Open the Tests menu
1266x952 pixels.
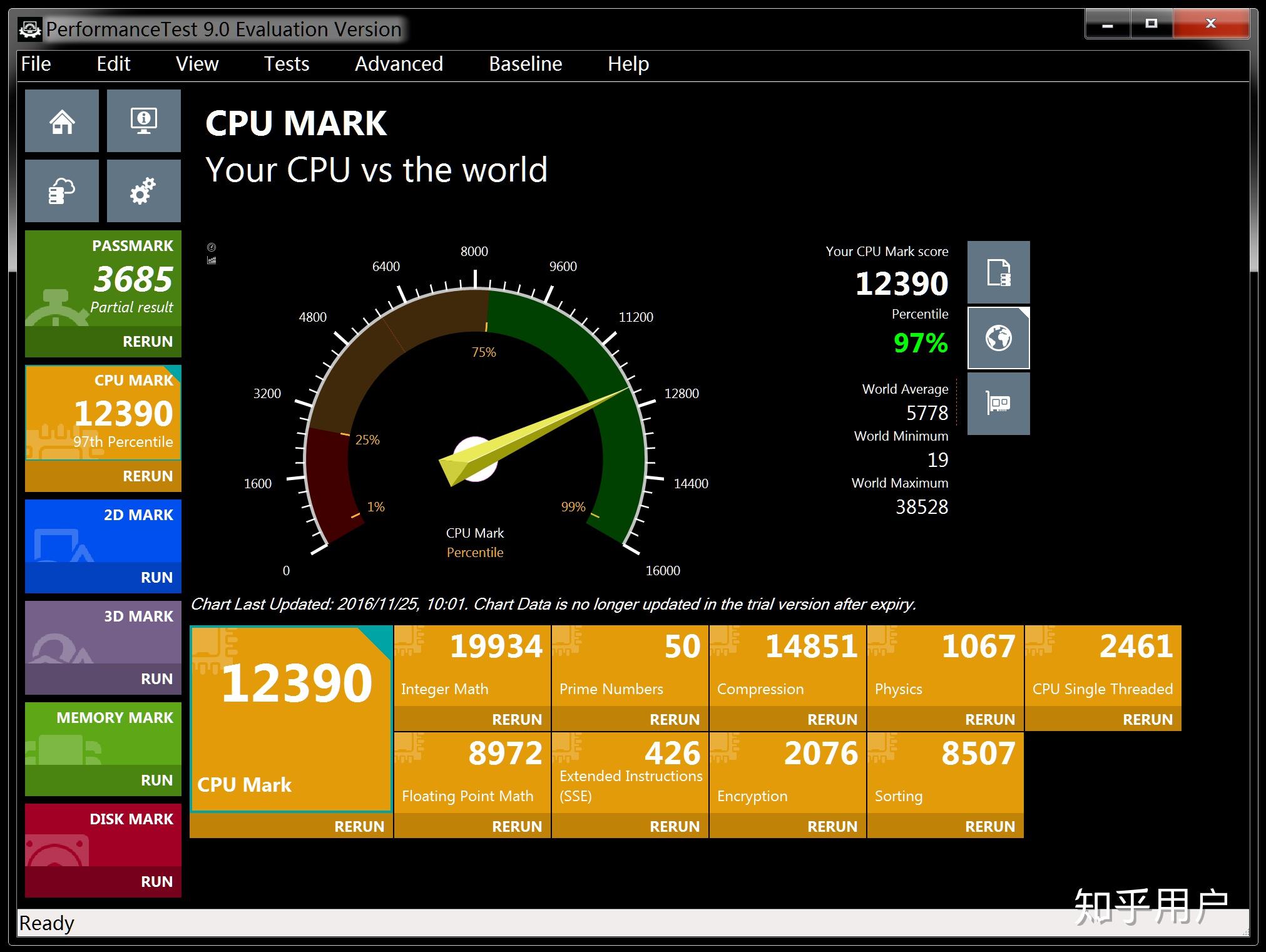tap(286, 64)
